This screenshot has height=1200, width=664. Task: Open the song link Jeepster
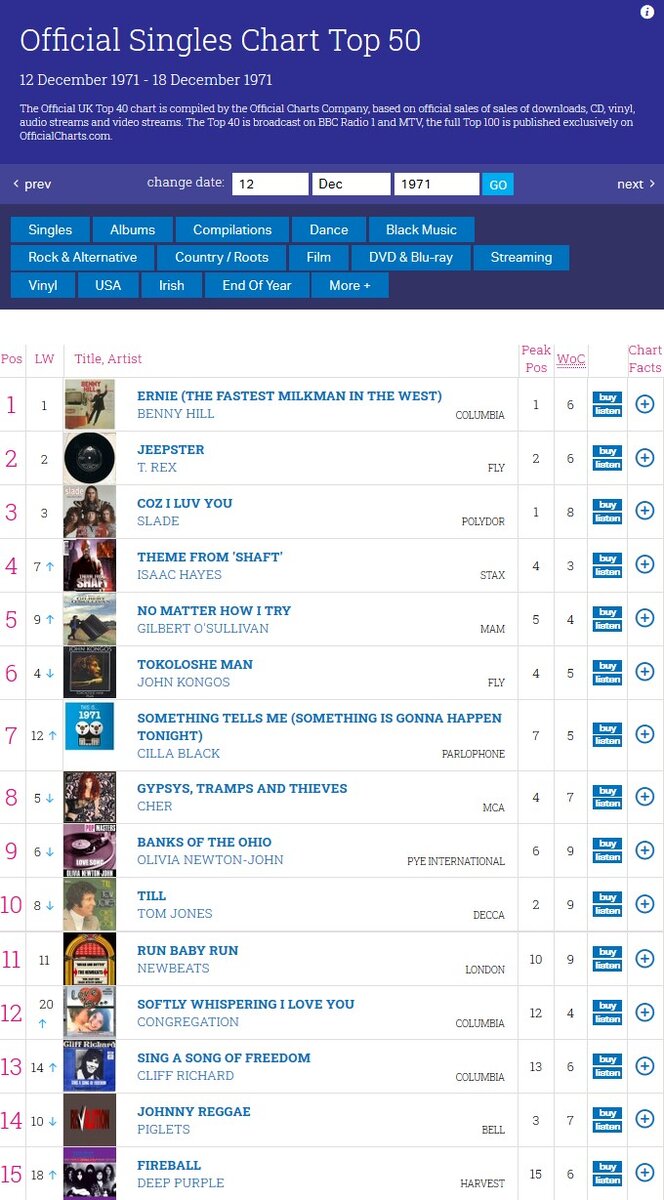170,449
